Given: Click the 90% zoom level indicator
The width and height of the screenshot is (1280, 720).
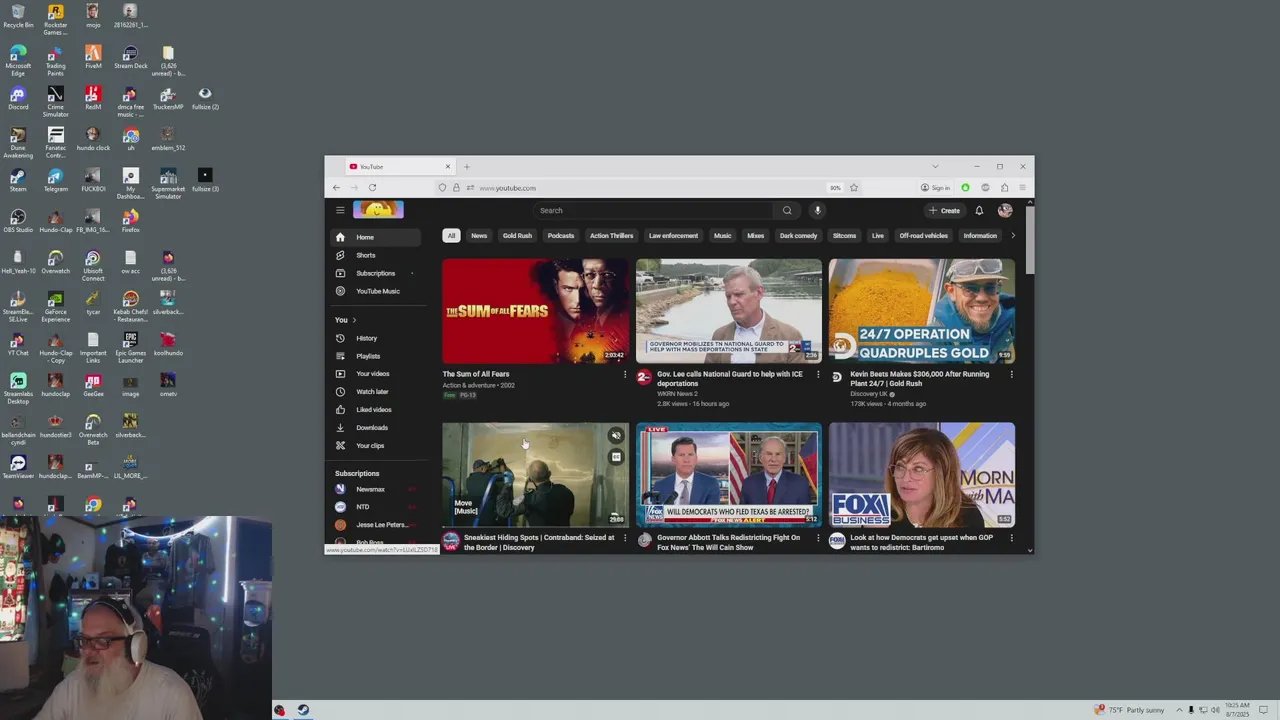Looking at the screenshot, I should (834, 188).
